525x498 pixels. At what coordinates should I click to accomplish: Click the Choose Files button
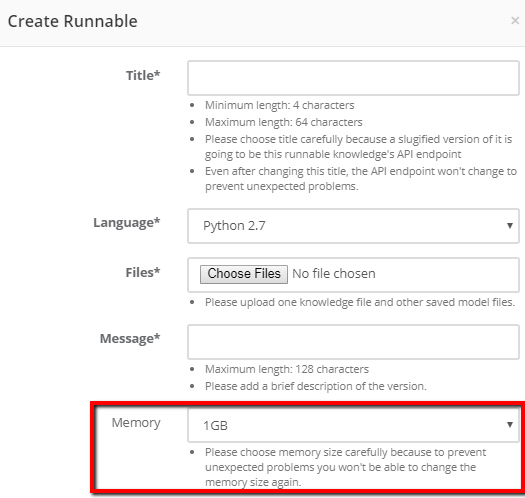pyautogui.click(x=244, y=274)
